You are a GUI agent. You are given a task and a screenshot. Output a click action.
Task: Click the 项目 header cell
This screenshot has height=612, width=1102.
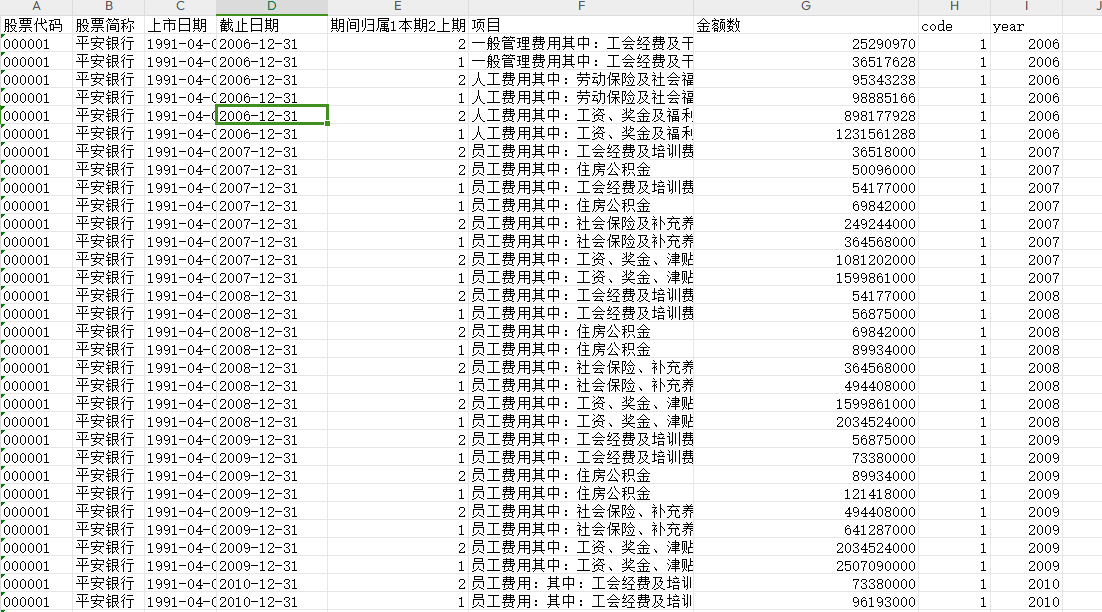pos(580,26)
